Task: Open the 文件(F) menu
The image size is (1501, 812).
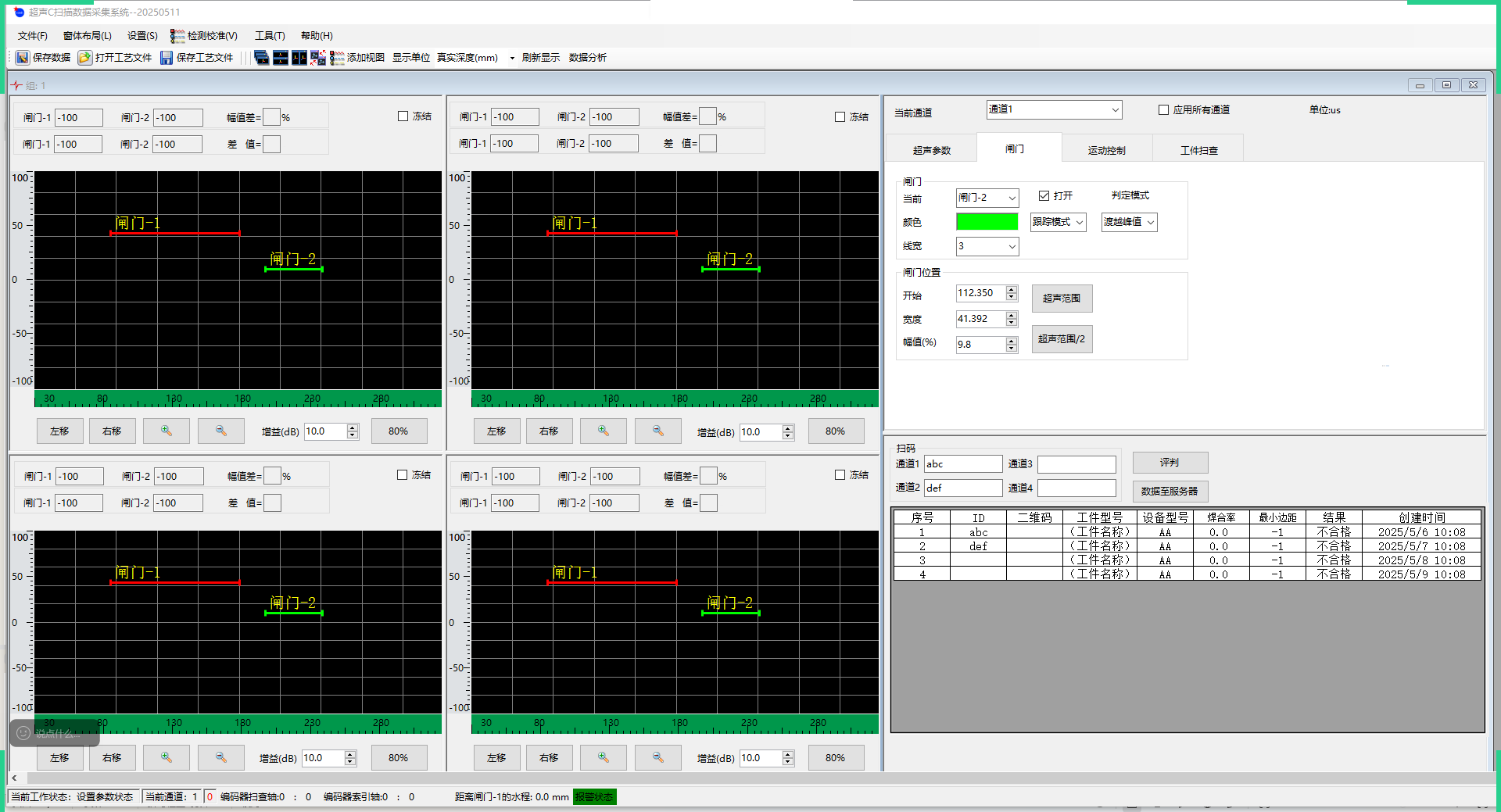Action: coord(33,36)
